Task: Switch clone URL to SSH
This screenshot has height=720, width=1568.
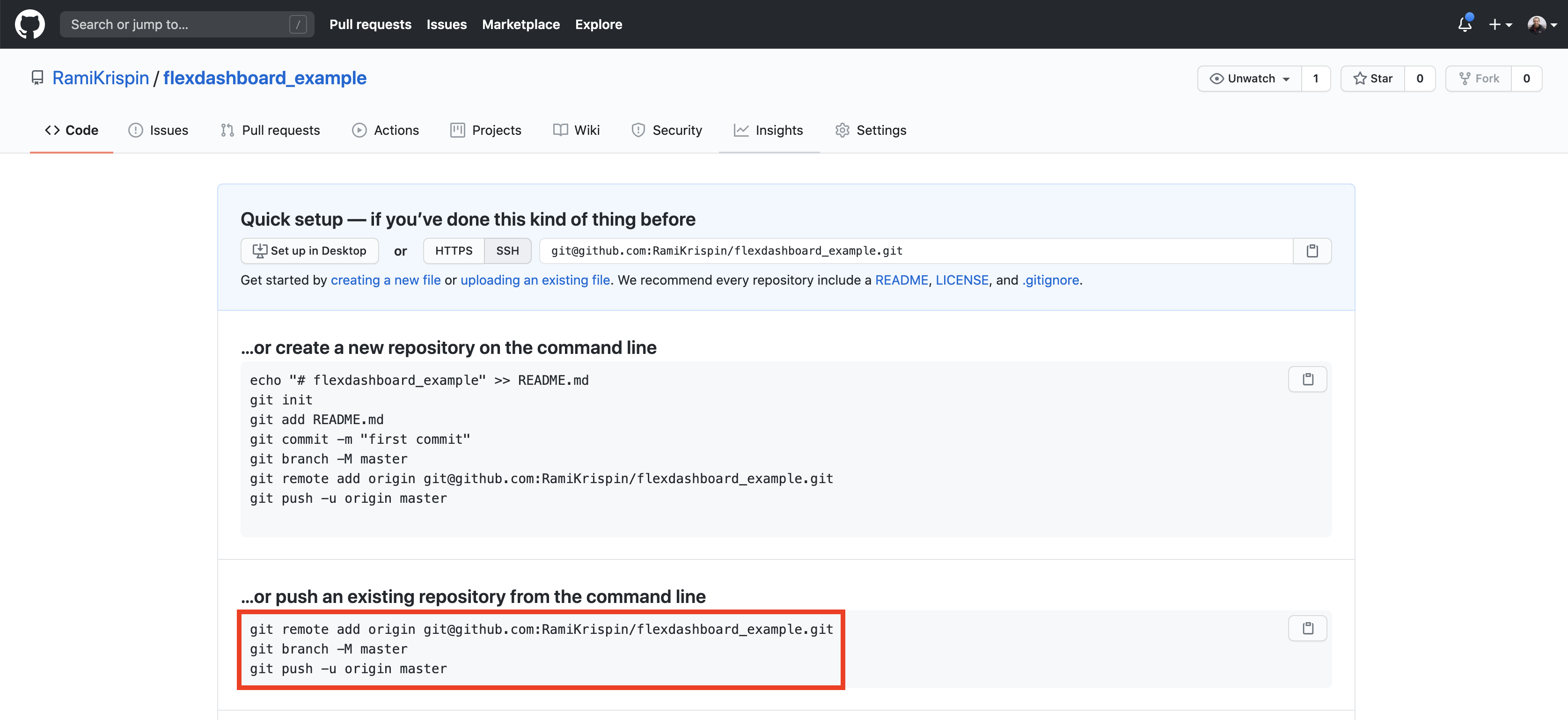Action: [507, 251]
